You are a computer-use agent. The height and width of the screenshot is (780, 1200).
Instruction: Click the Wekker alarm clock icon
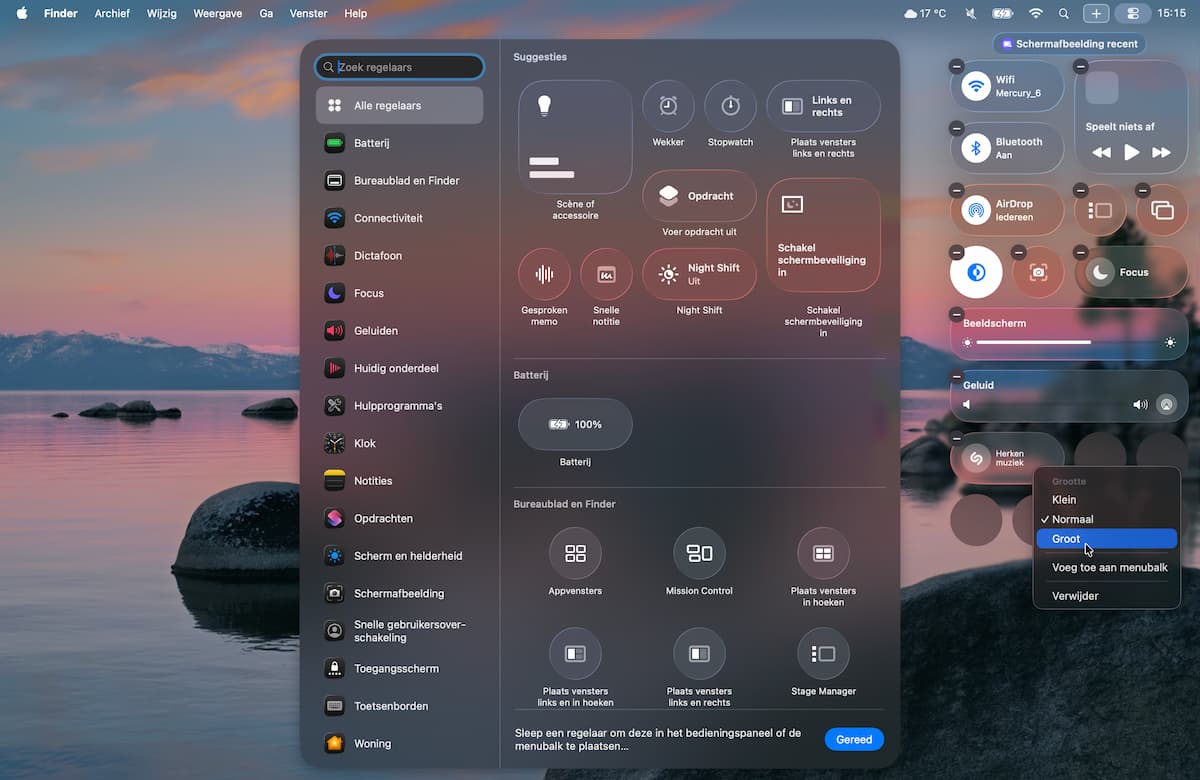click(x=668, y=106)
